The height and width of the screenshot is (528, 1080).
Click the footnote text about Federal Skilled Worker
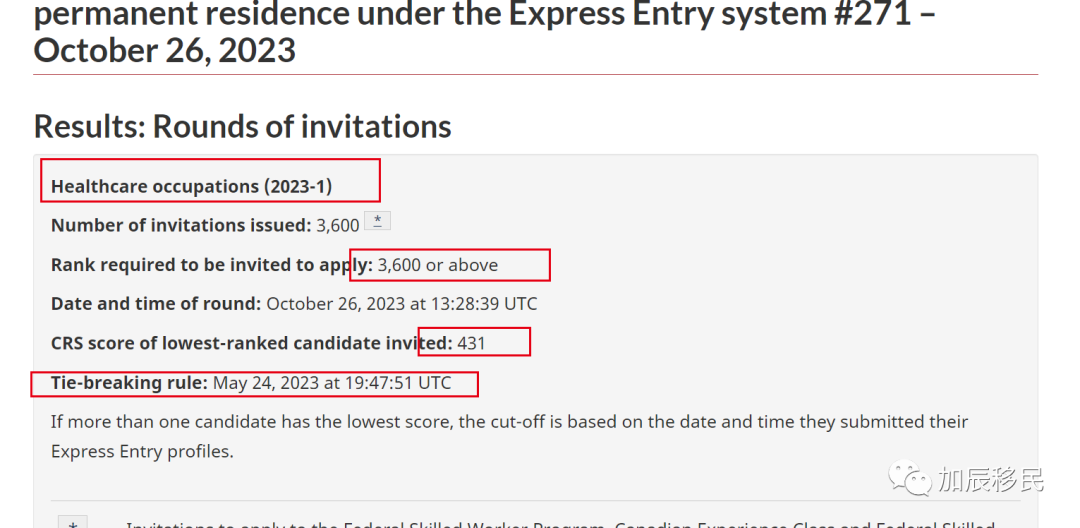click(560, 523)
